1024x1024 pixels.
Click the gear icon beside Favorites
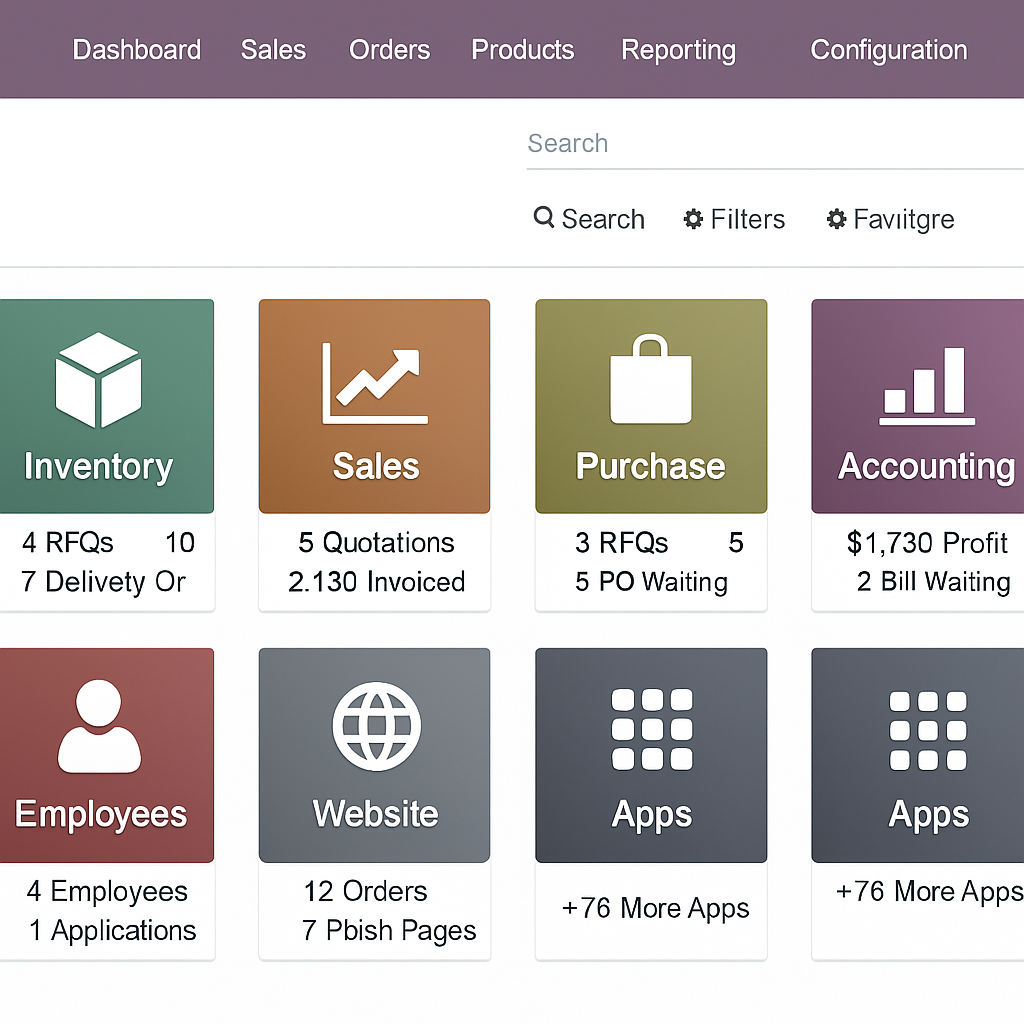coord(836,219)
